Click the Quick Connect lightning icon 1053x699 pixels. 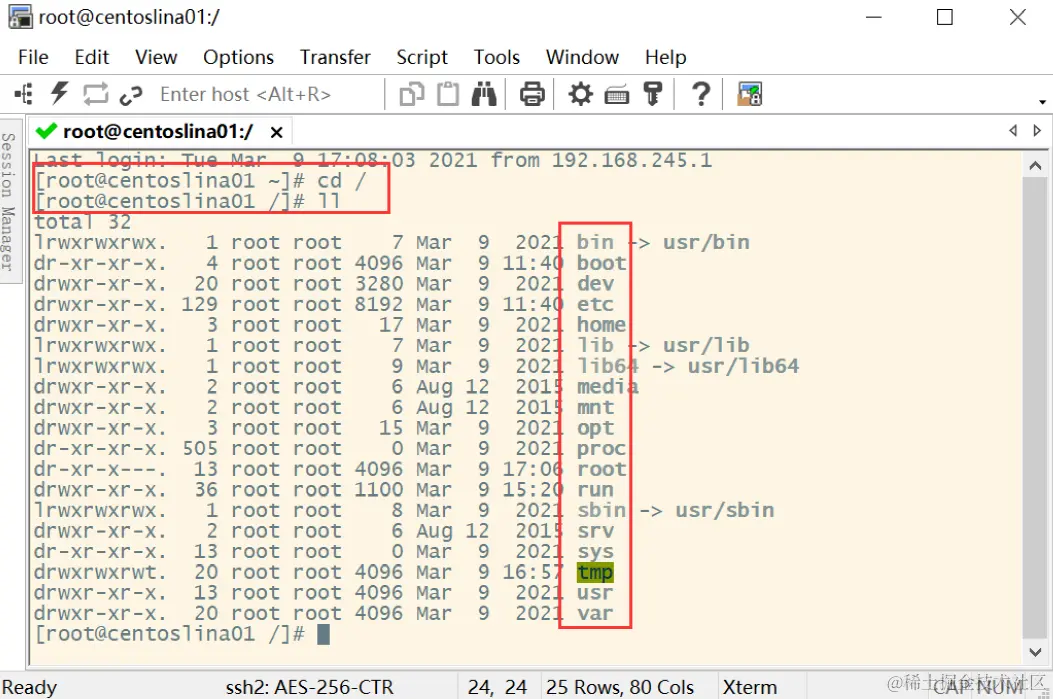point(60,93)
